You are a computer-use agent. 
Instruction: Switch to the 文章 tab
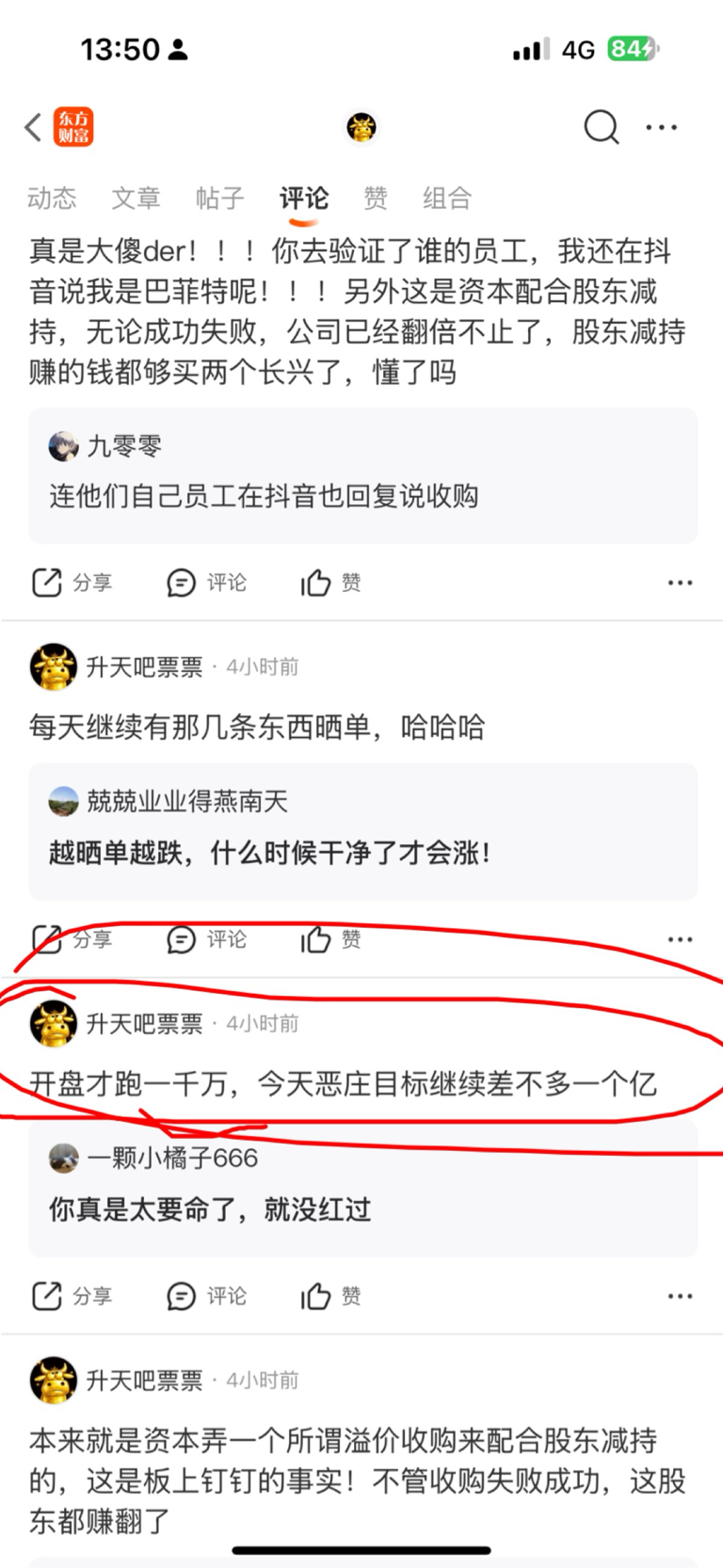tap(136, 199)
